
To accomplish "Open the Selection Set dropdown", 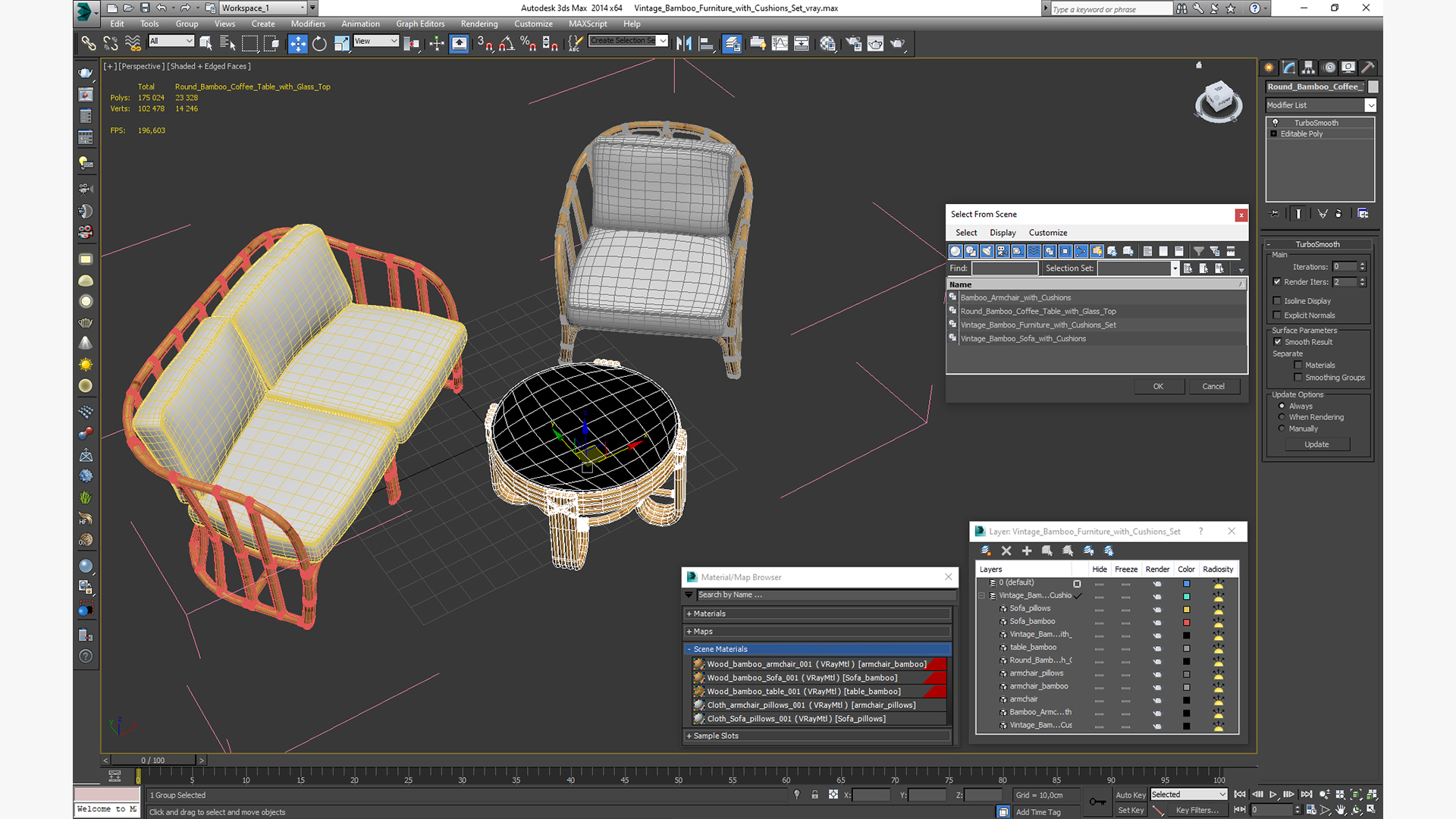I will tap(1175, 268).
